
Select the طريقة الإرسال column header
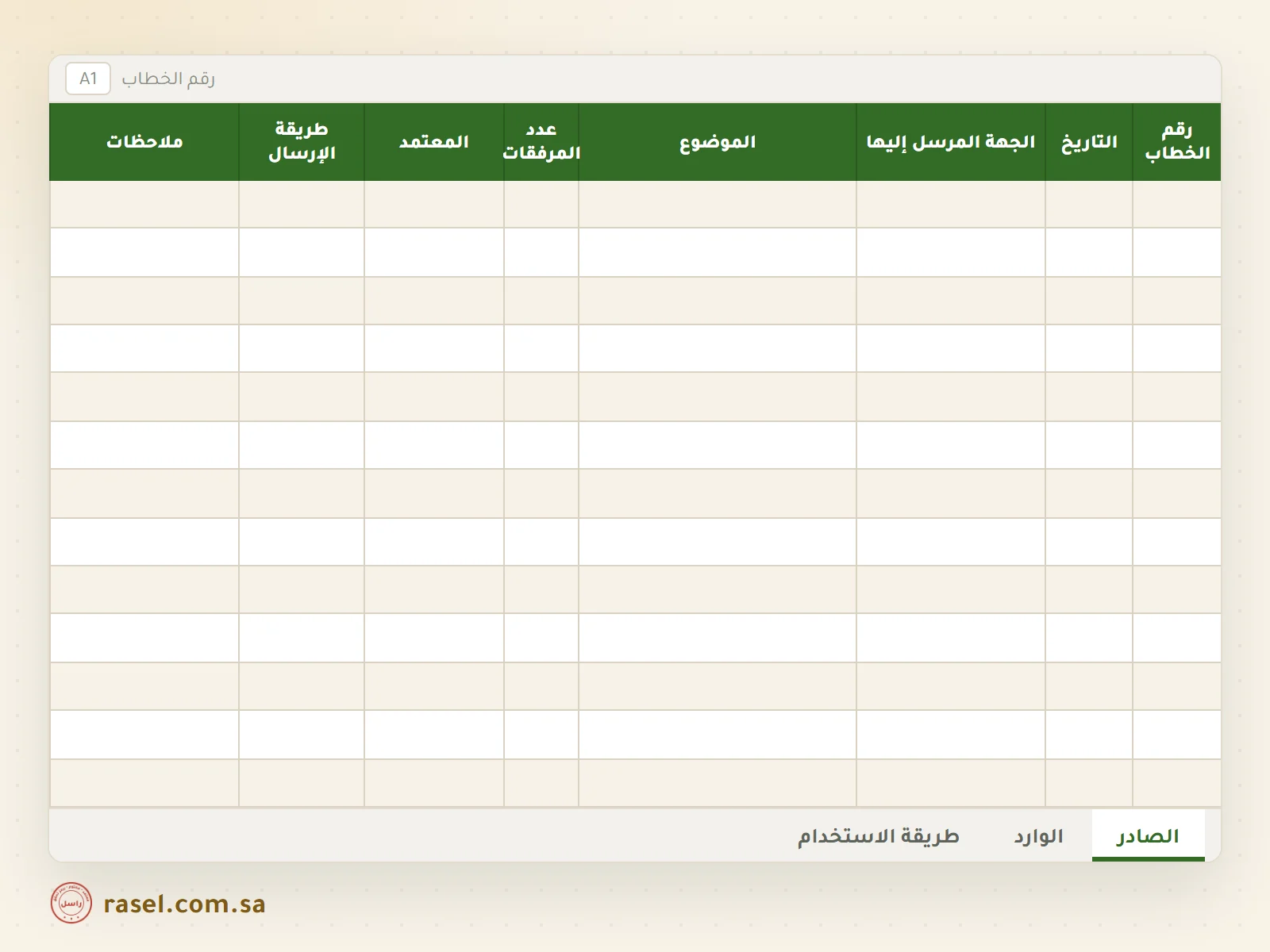[302, 142]
